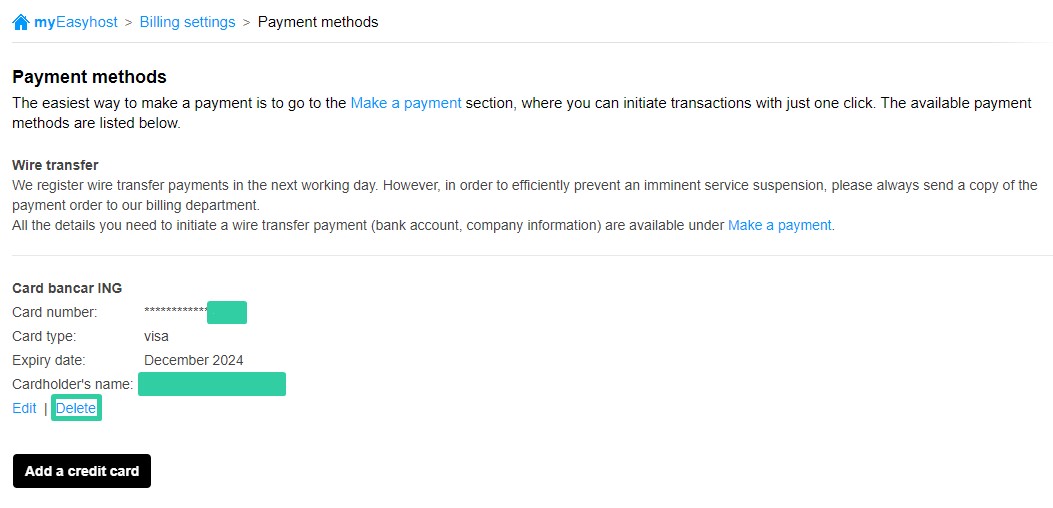Screen dimensions: 1053x508
Task: Click the Cardholder's name label
Action: pos(73,384)
